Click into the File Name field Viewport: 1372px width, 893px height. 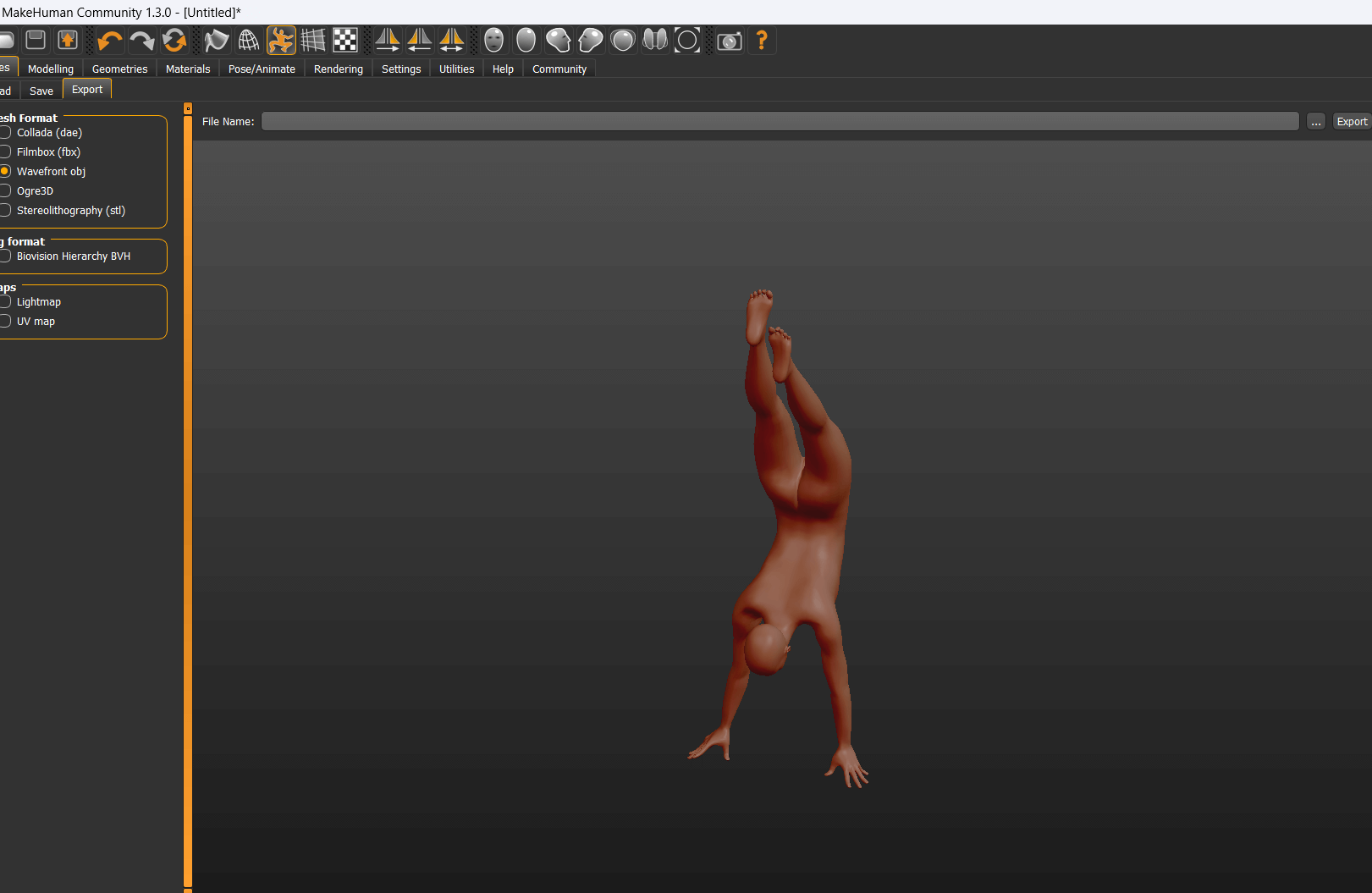click(779, 122)
